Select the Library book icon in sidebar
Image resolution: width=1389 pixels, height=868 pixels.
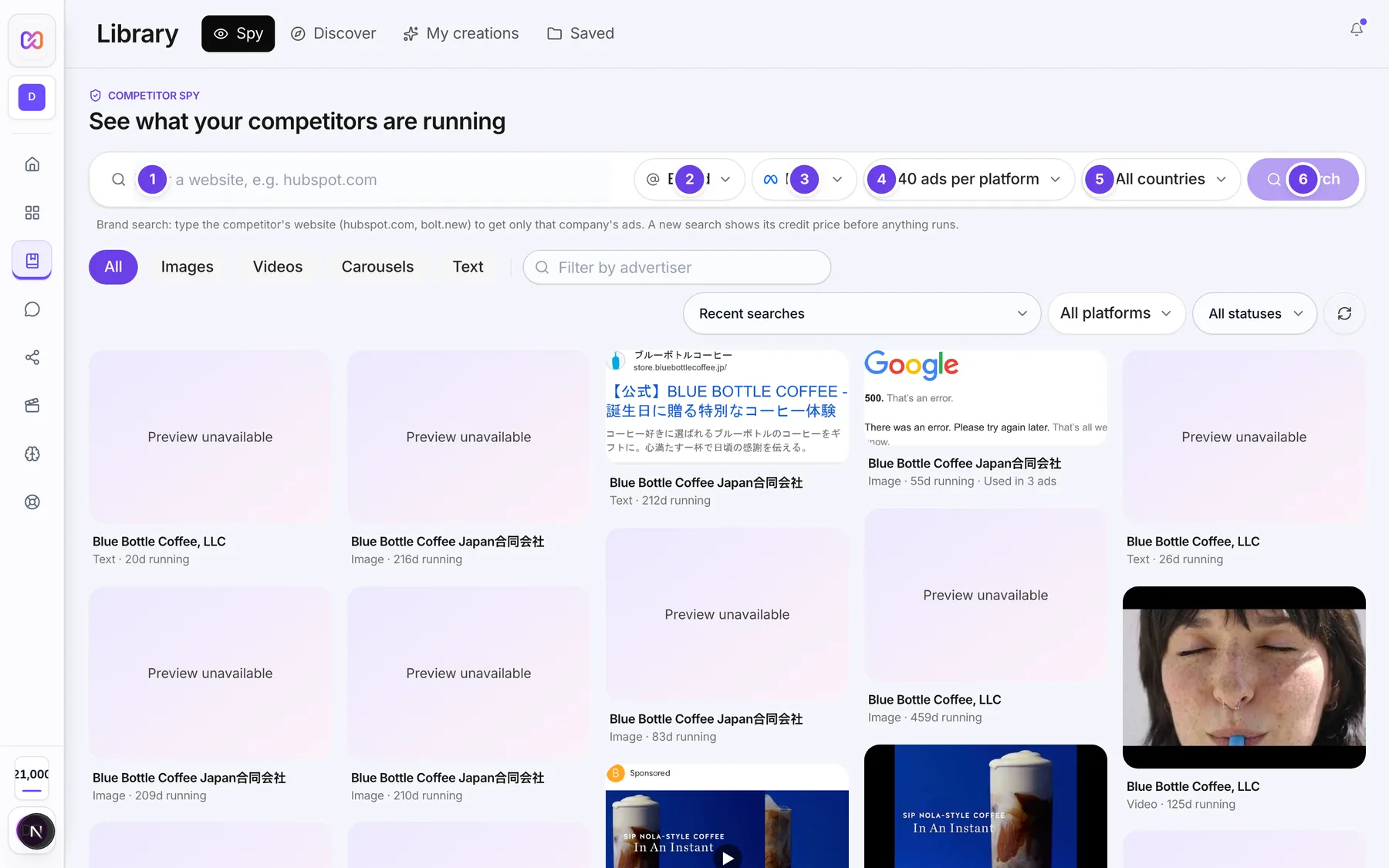point(32,261)
